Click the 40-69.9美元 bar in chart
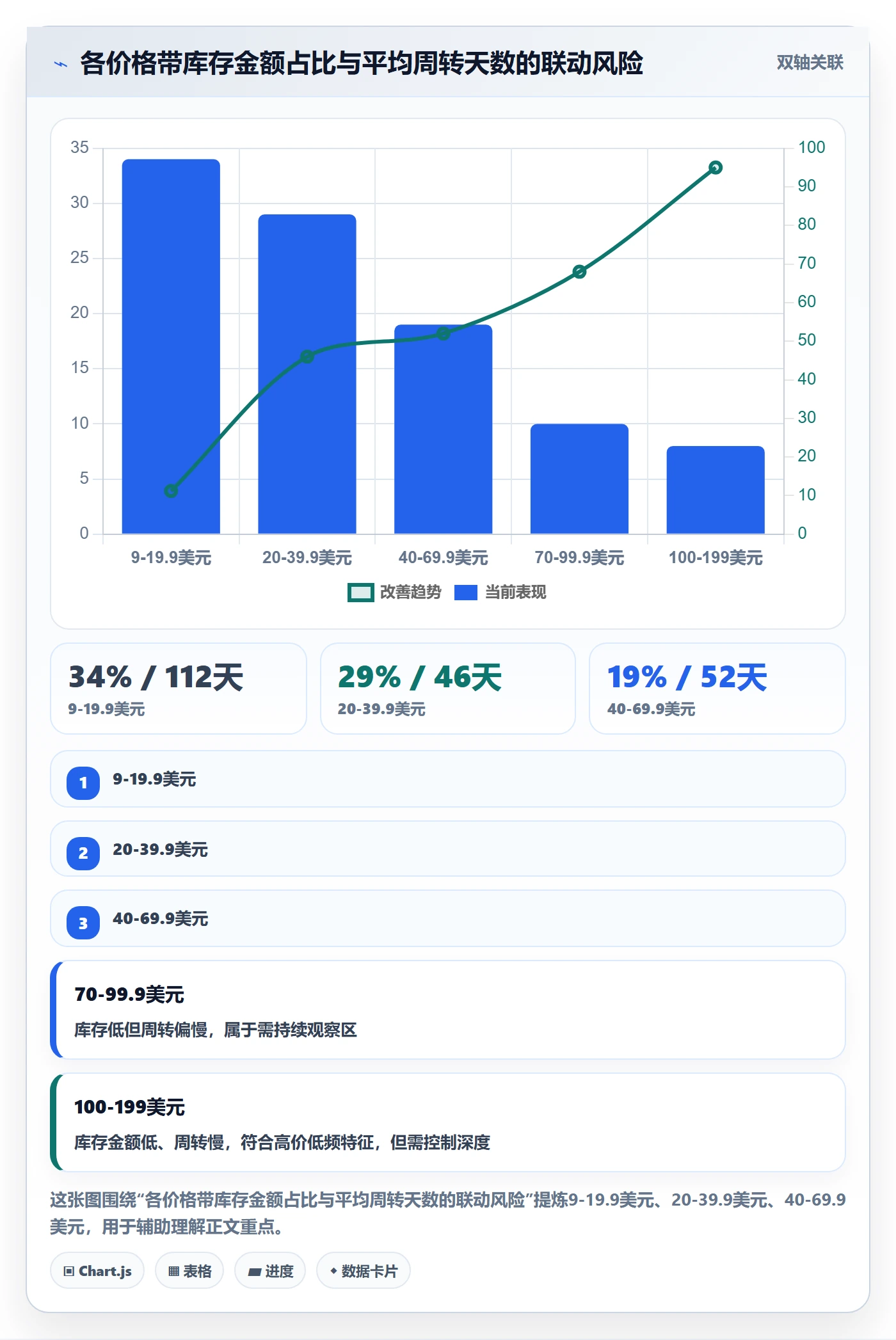896x1340 pixels. (444, 429)
